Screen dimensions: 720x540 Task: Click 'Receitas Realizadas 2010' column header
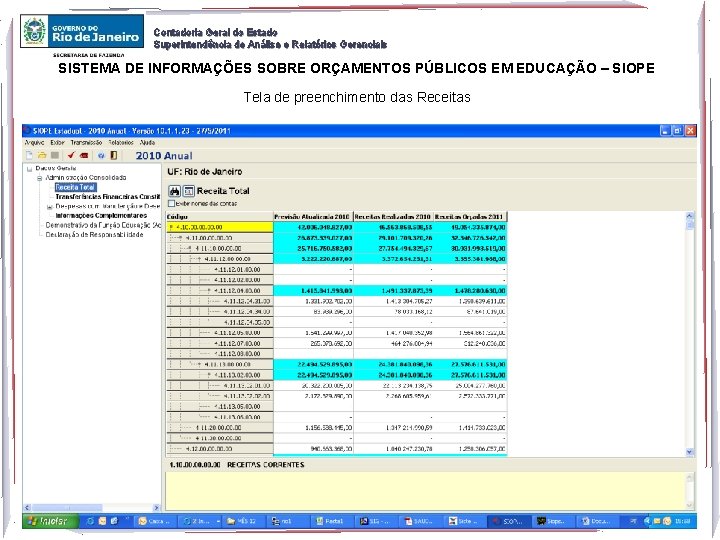394,217
